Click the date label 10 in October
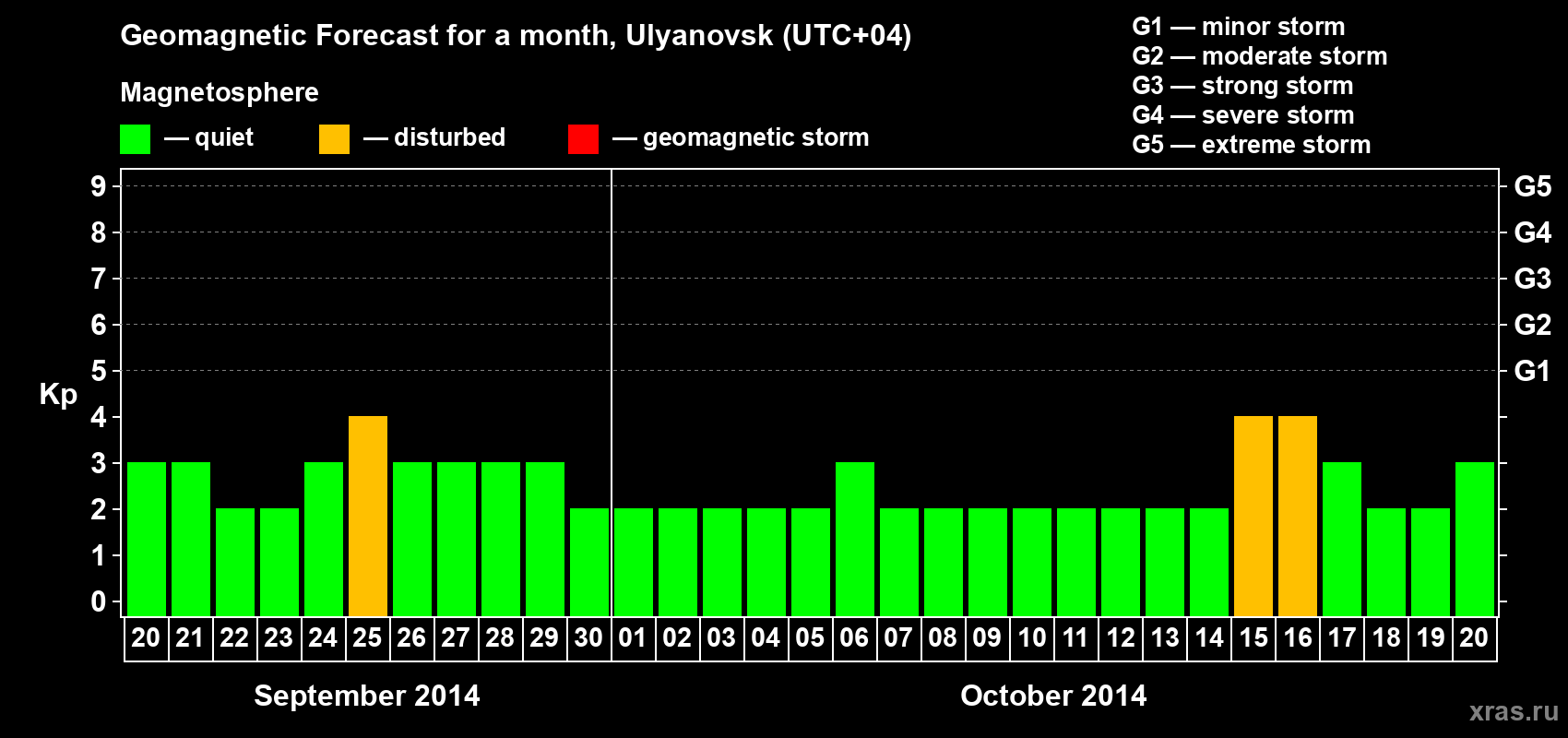Viewport: 1568px width, 738px height. tap(1031, 638)
